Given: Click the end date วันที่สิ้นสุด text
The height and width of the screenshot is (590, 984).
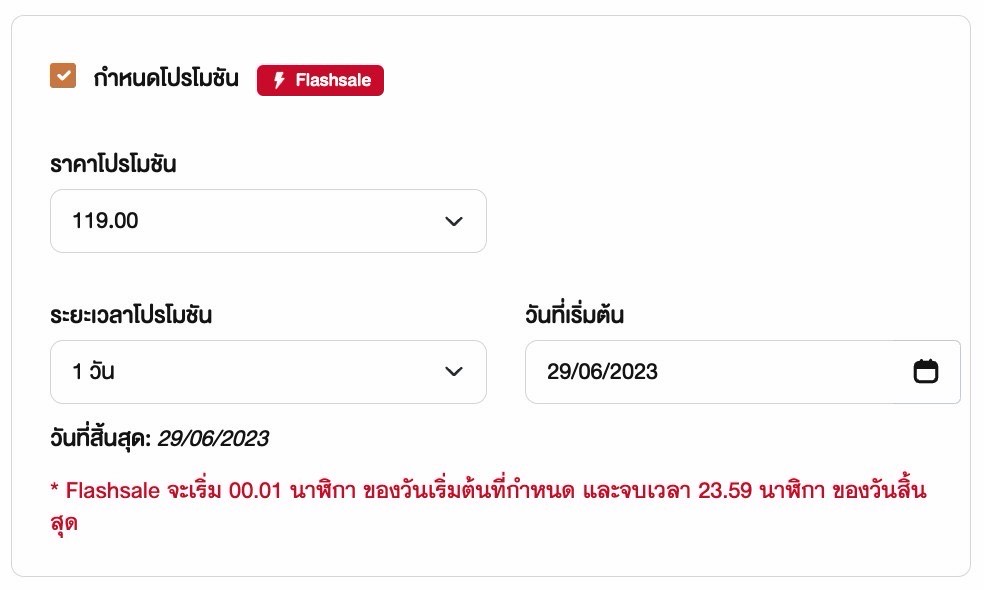Looking at the screenshot, I should 160,437.
